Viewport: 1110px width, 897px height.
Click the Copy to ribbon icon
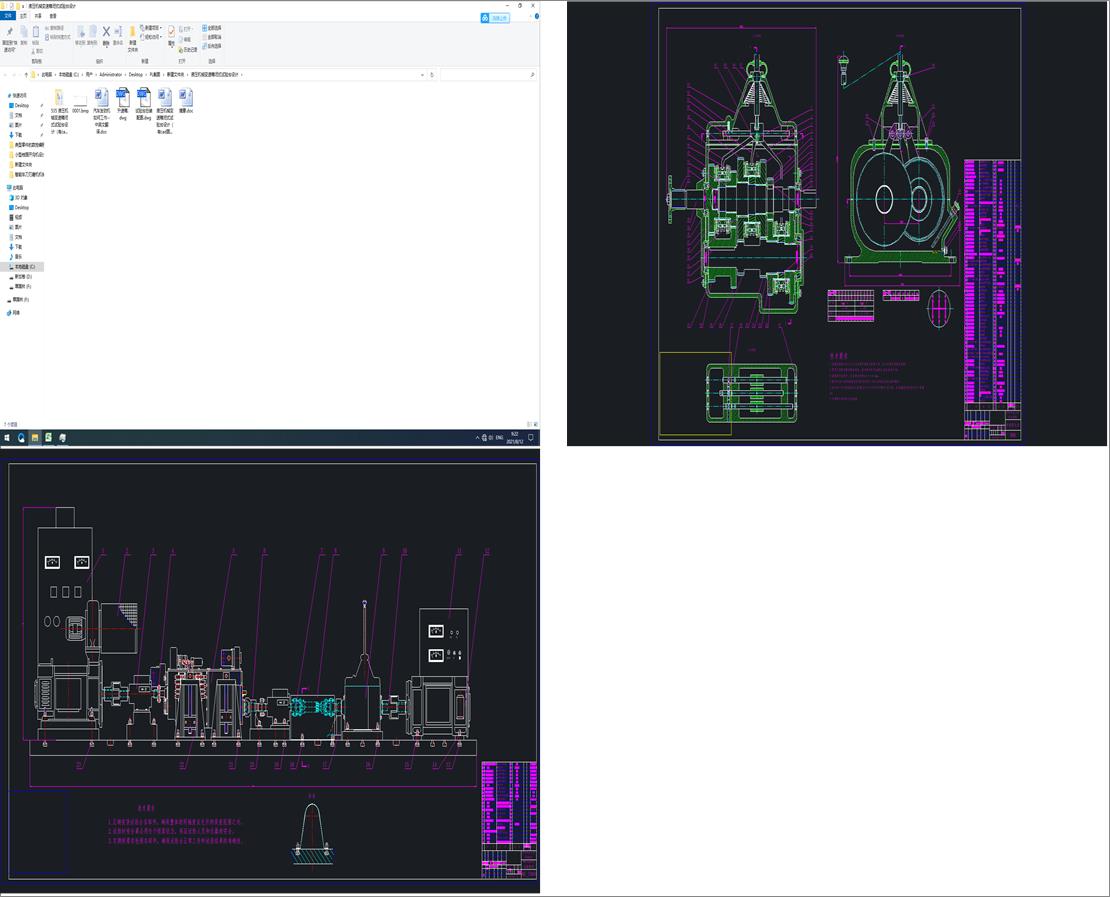pos(92,32)
